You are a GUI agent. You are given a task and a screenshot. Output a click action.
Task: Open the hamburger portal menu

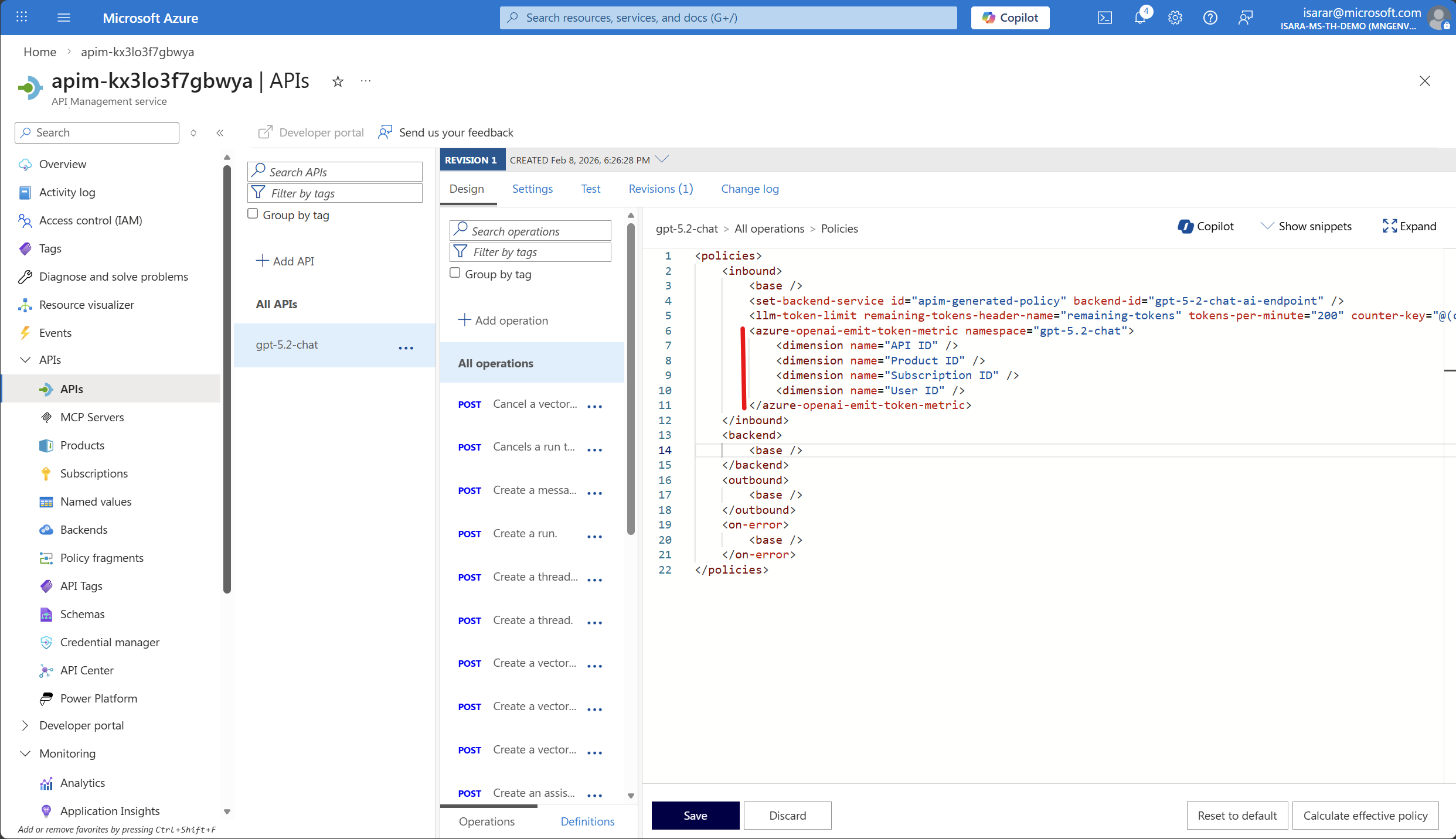point(64,18)
